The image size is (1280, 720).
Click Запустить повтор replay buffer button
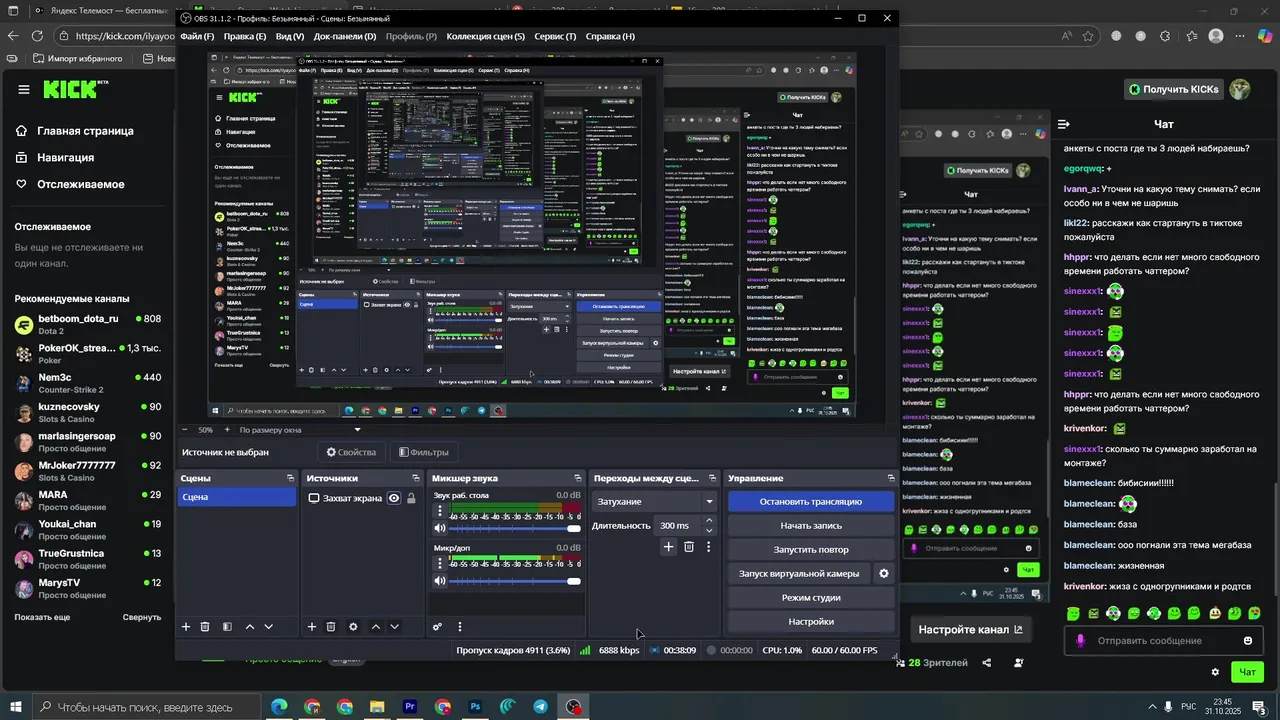811,550
